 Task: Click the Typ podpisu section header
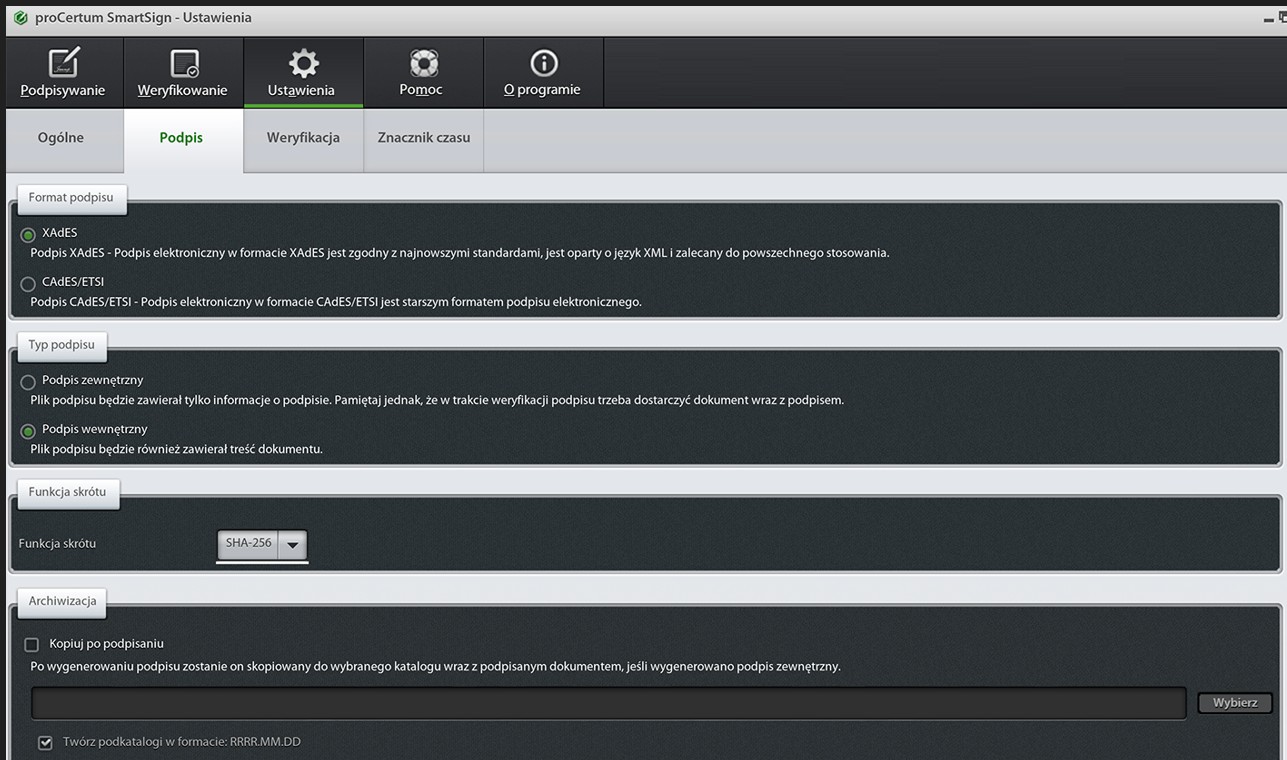point(61,345)
